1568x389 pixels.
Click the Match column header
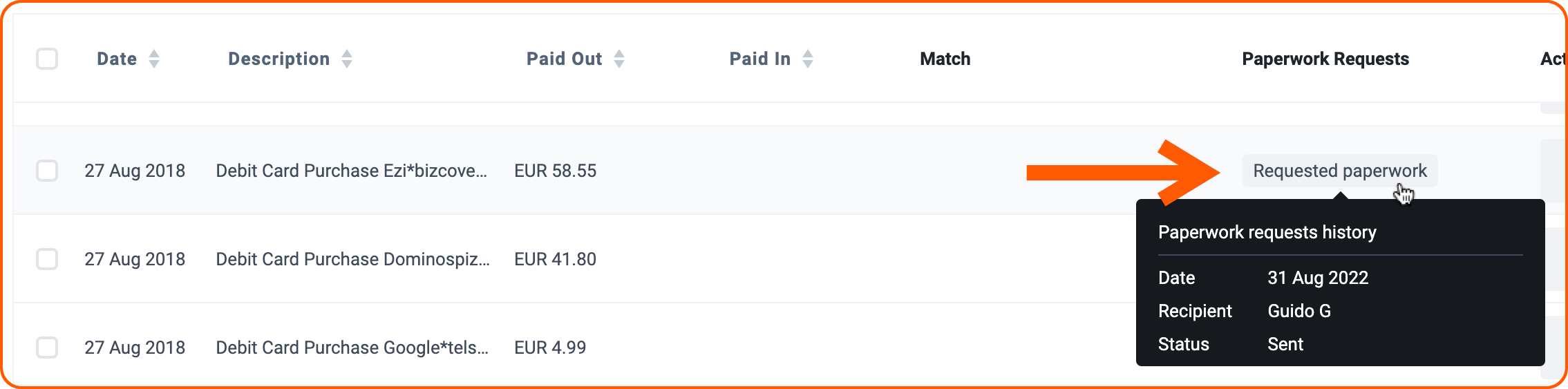[x=945, y=59]
